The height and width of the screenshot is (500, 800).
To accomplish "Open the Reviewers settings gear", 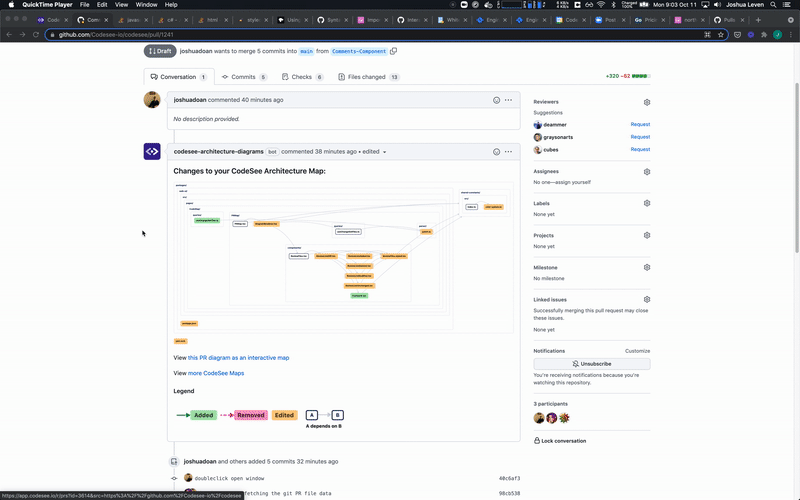I will (x=647, y=102).
